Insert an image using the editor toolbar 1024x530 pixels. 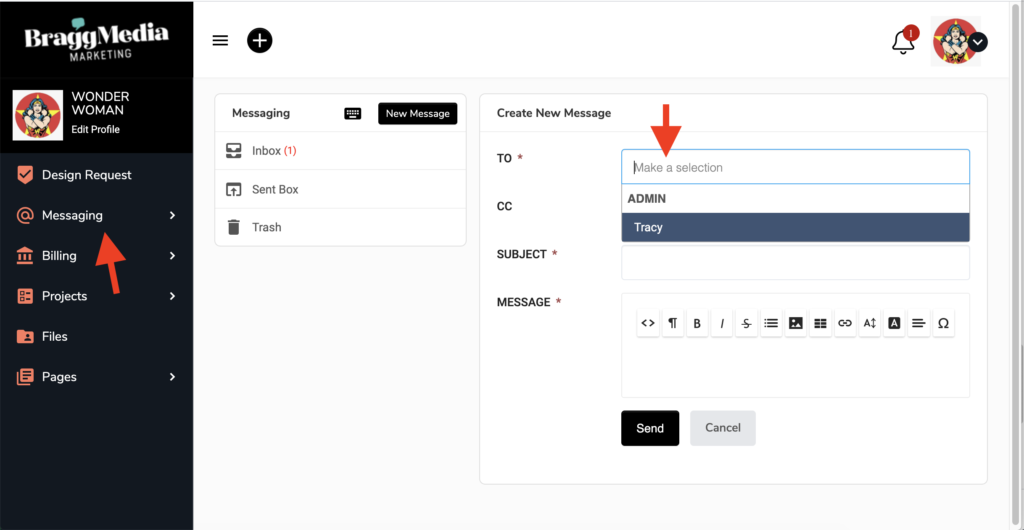(x=796, y=323)
